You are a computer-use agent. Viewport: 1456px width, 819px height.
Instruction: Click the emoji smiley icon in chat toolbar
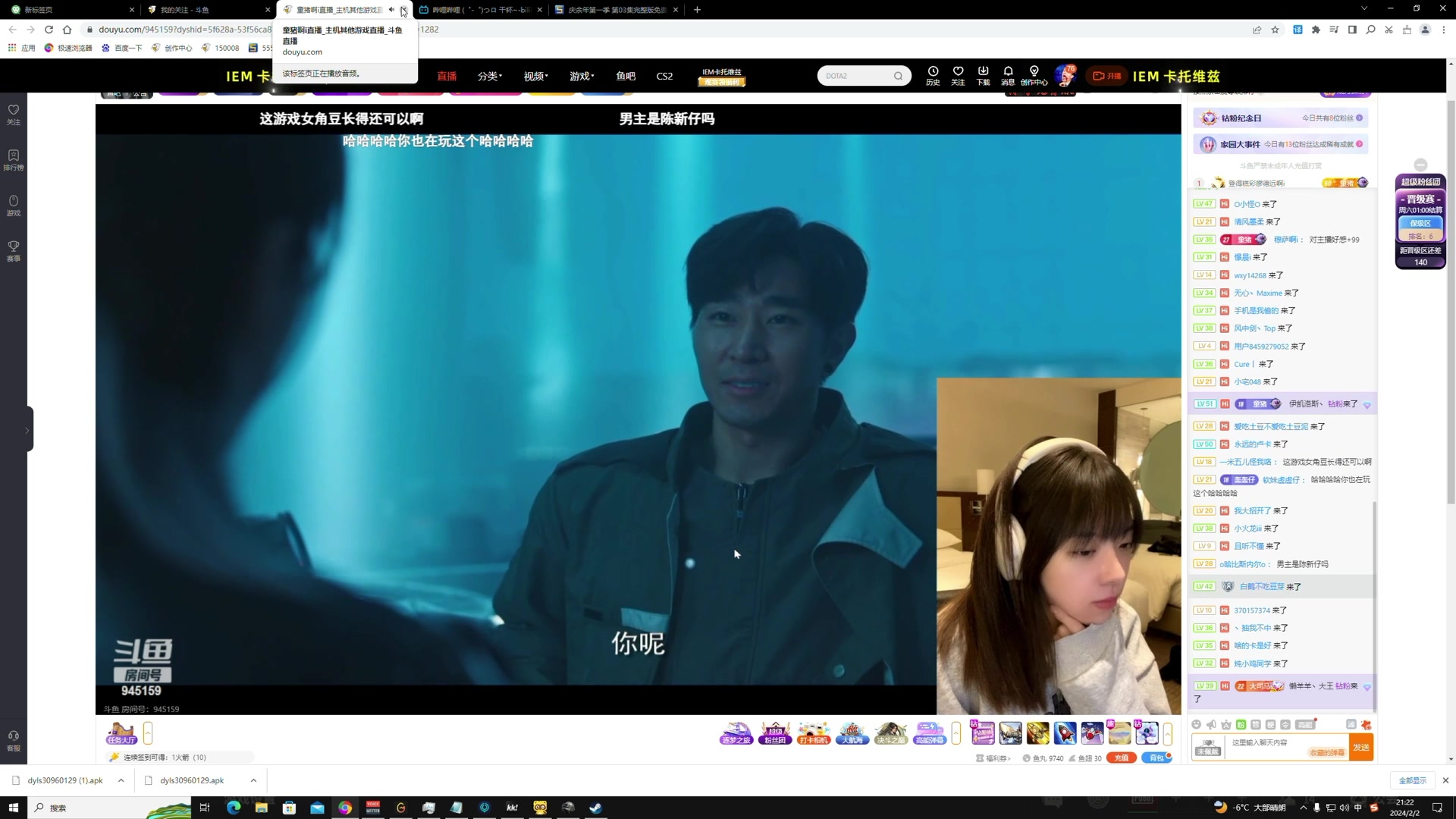pyautogui.click(x=1197, y=724)
